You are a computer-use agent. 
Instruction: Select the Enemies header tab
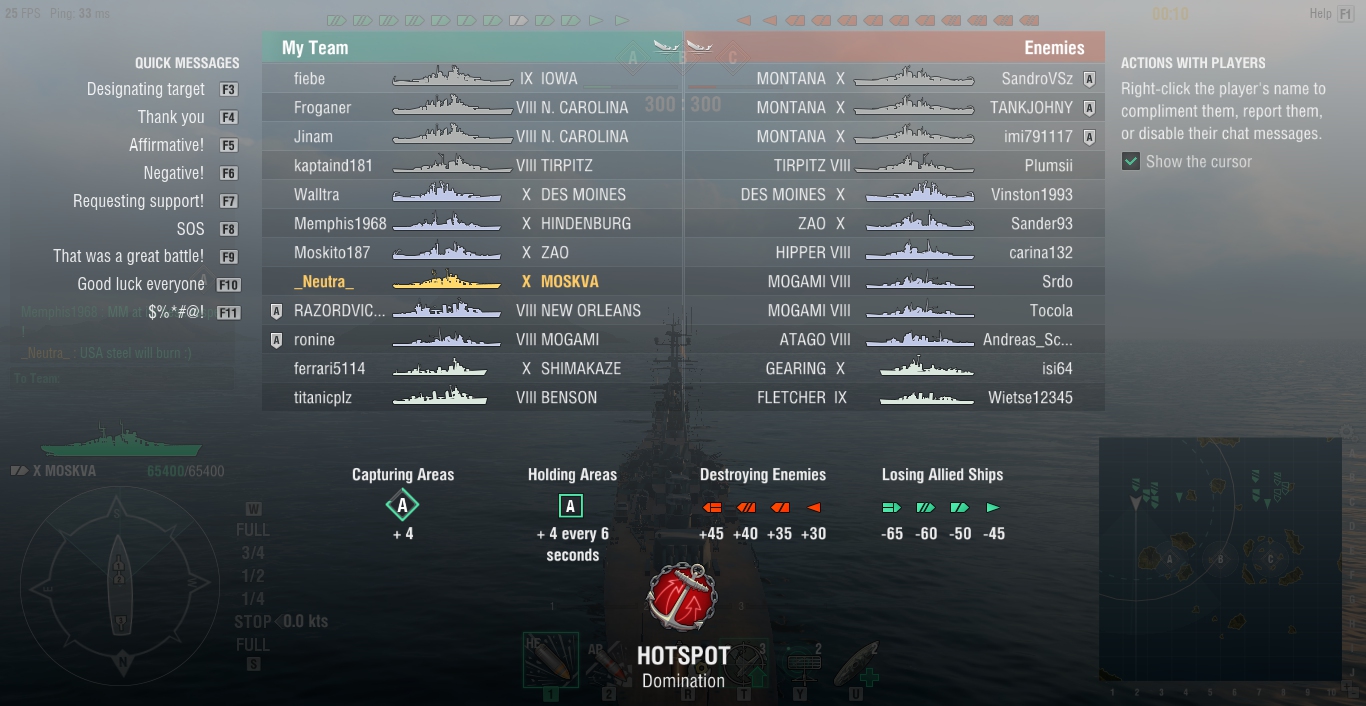[895, 47]
